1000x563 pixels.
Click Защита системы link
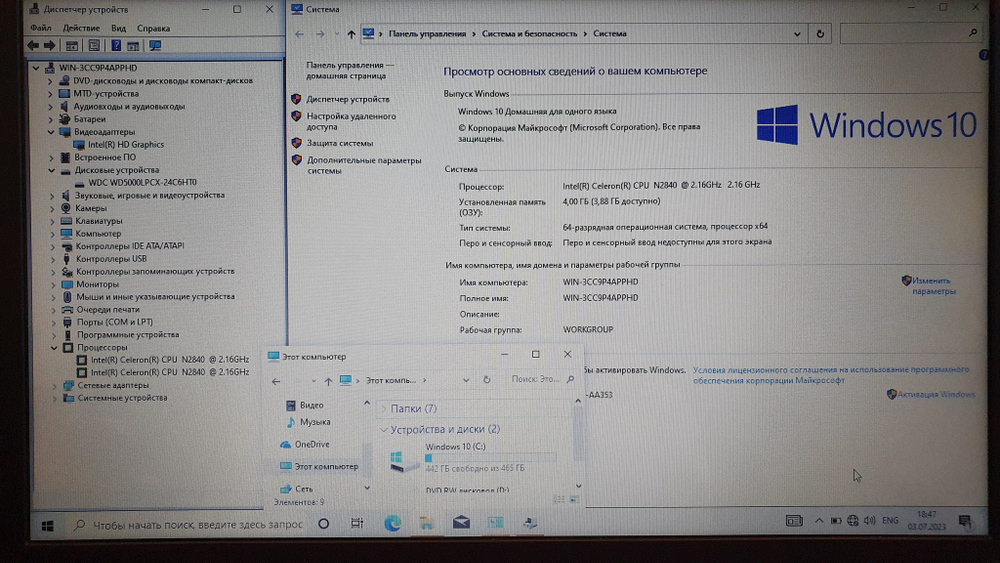[x=340, y=143]
